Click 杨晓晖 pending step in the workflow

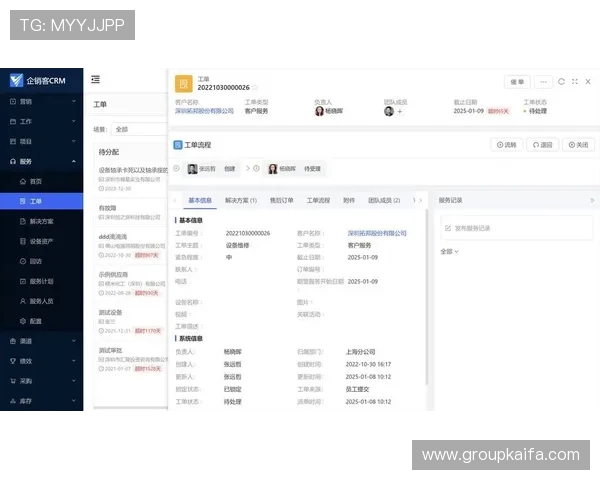point(295,169)
